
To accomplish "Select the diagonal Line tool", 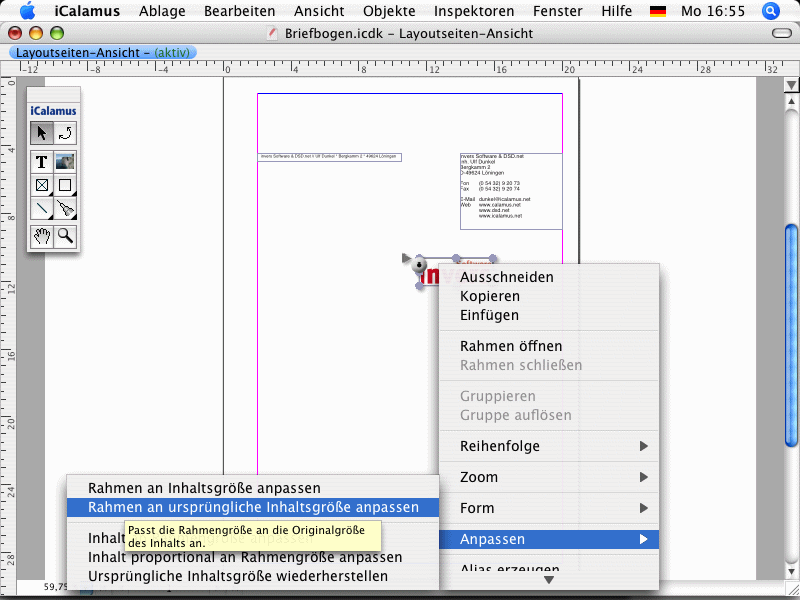I will click(41, 209).
